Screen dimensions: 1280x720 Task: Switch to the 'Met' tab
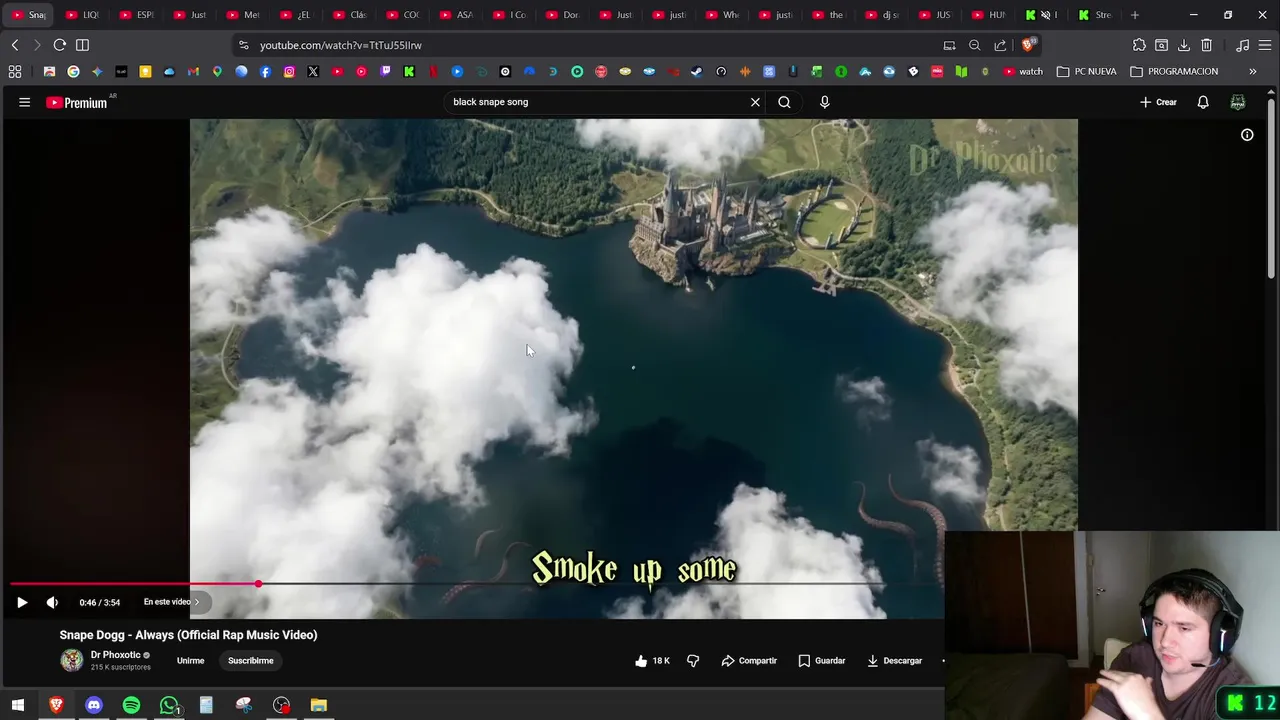point(243,15)
